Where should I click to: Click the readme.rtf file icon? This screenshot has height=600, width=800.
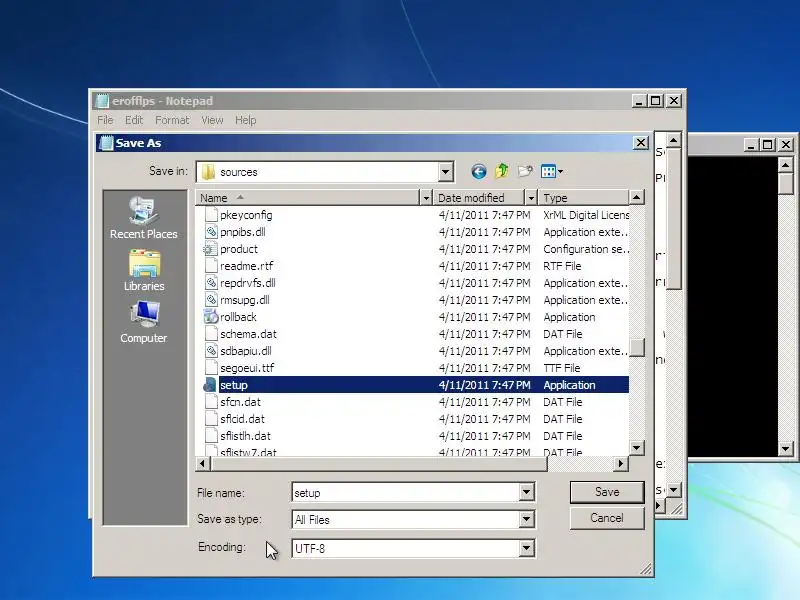tap(211, 266)
